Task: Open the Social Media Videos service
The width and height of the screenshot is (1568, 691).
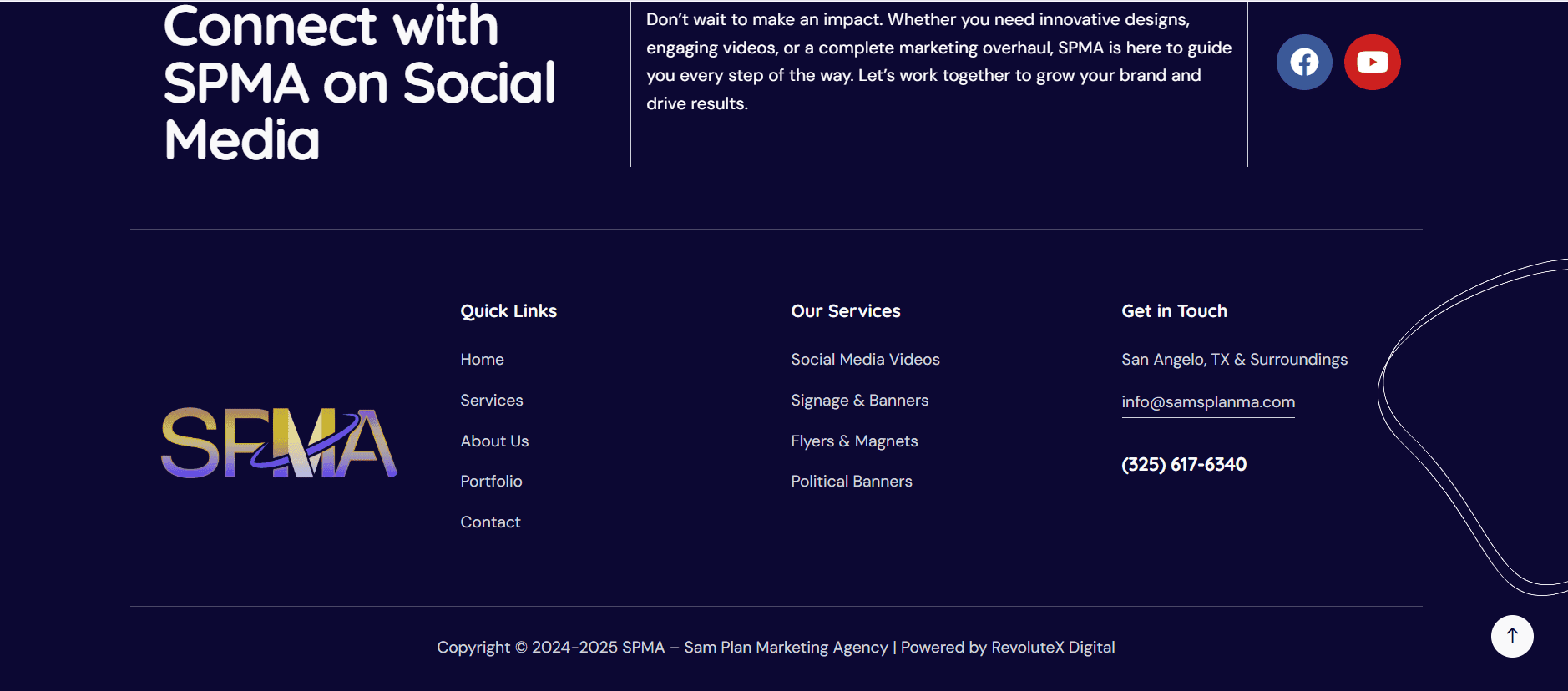Action: 865,360
